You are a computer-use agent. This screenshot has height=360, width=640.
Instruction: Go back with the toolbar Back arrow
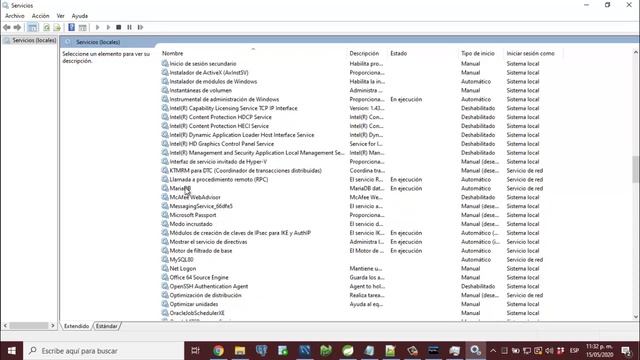pyautogui.click(x=7, y=27)
